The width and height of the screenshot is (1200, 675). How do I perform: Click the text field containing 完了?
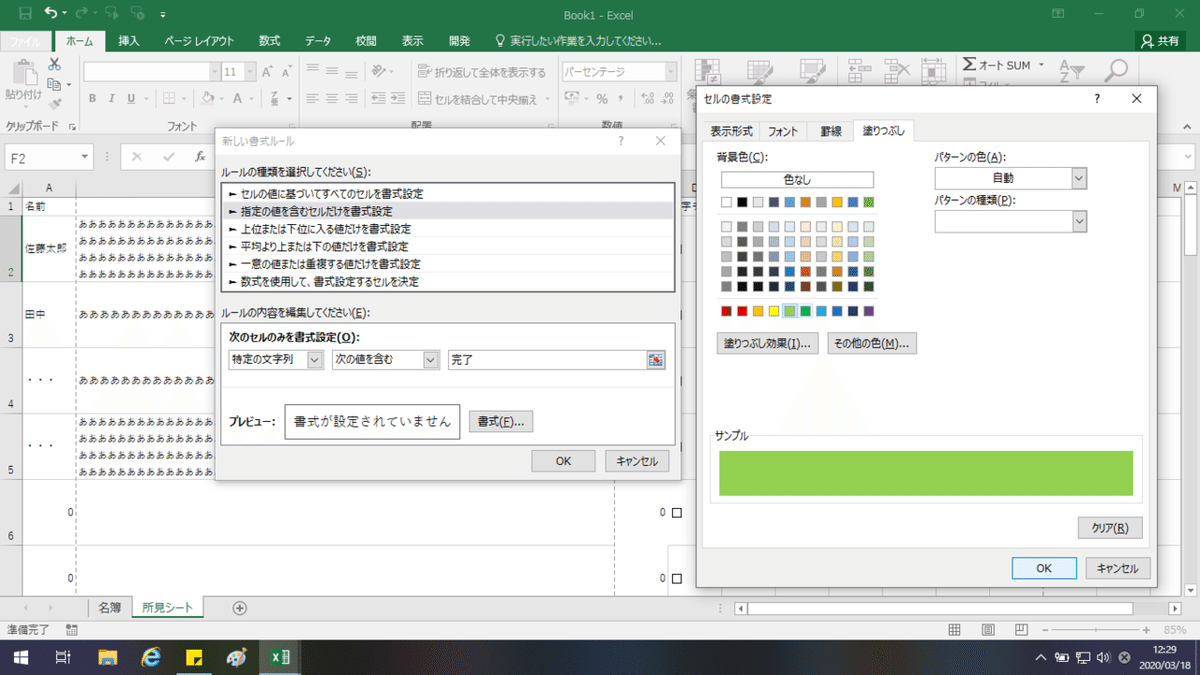point(548,360)
